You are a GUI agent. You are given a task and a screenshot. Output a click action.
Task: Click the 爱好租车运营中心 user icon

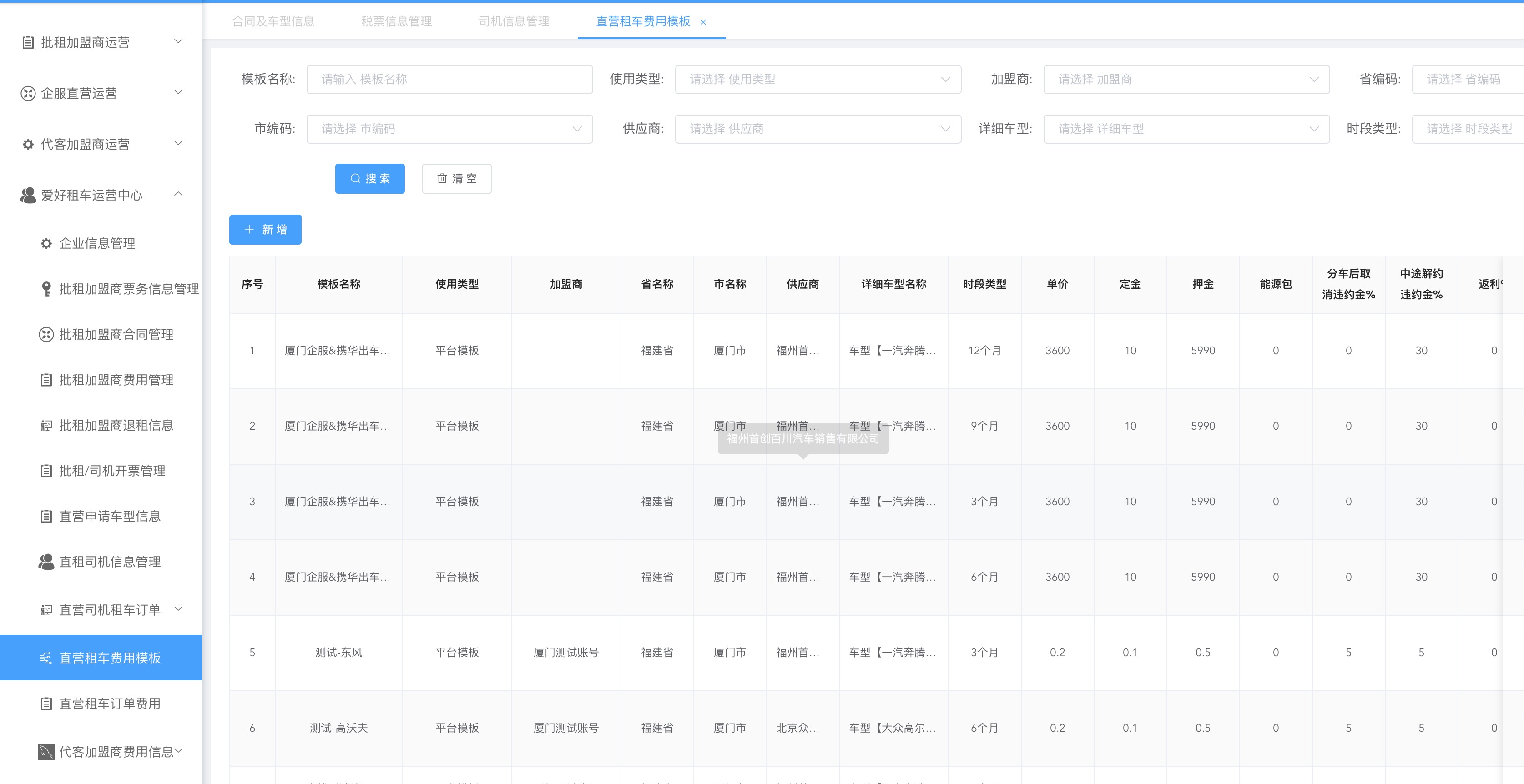[x=28, y=195]
